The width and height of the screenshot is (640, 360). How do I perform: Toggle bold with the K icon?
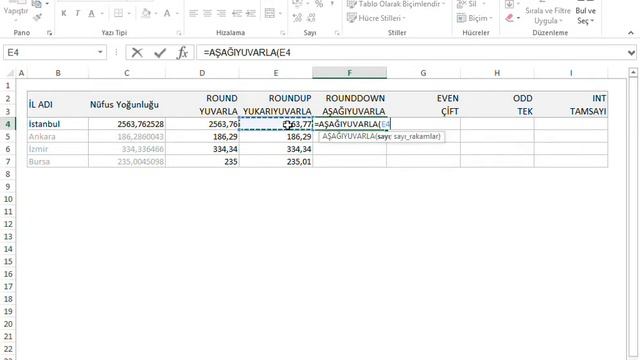(64, 13)
